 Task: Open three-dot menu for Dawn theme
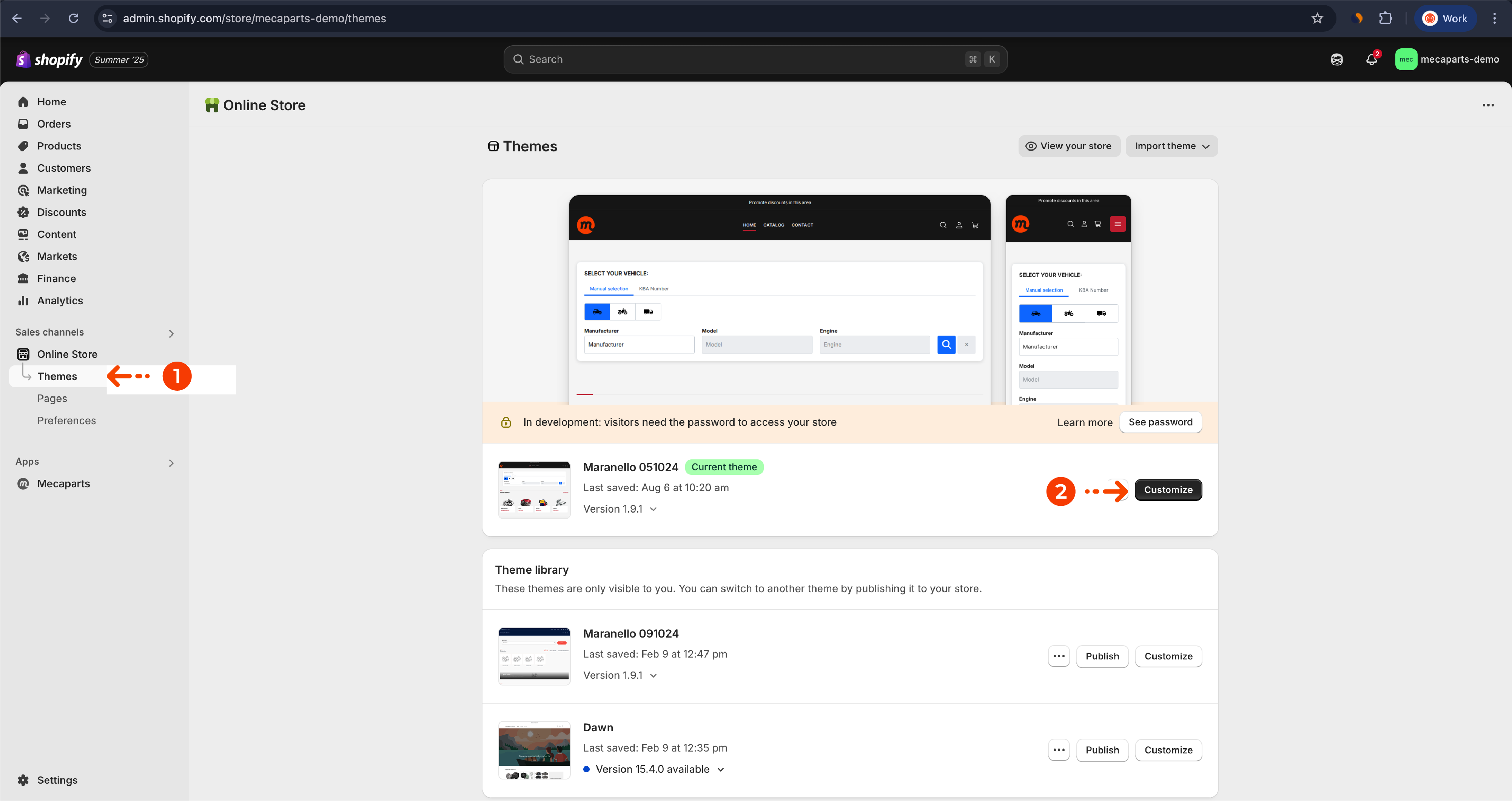click(1059, 750)
